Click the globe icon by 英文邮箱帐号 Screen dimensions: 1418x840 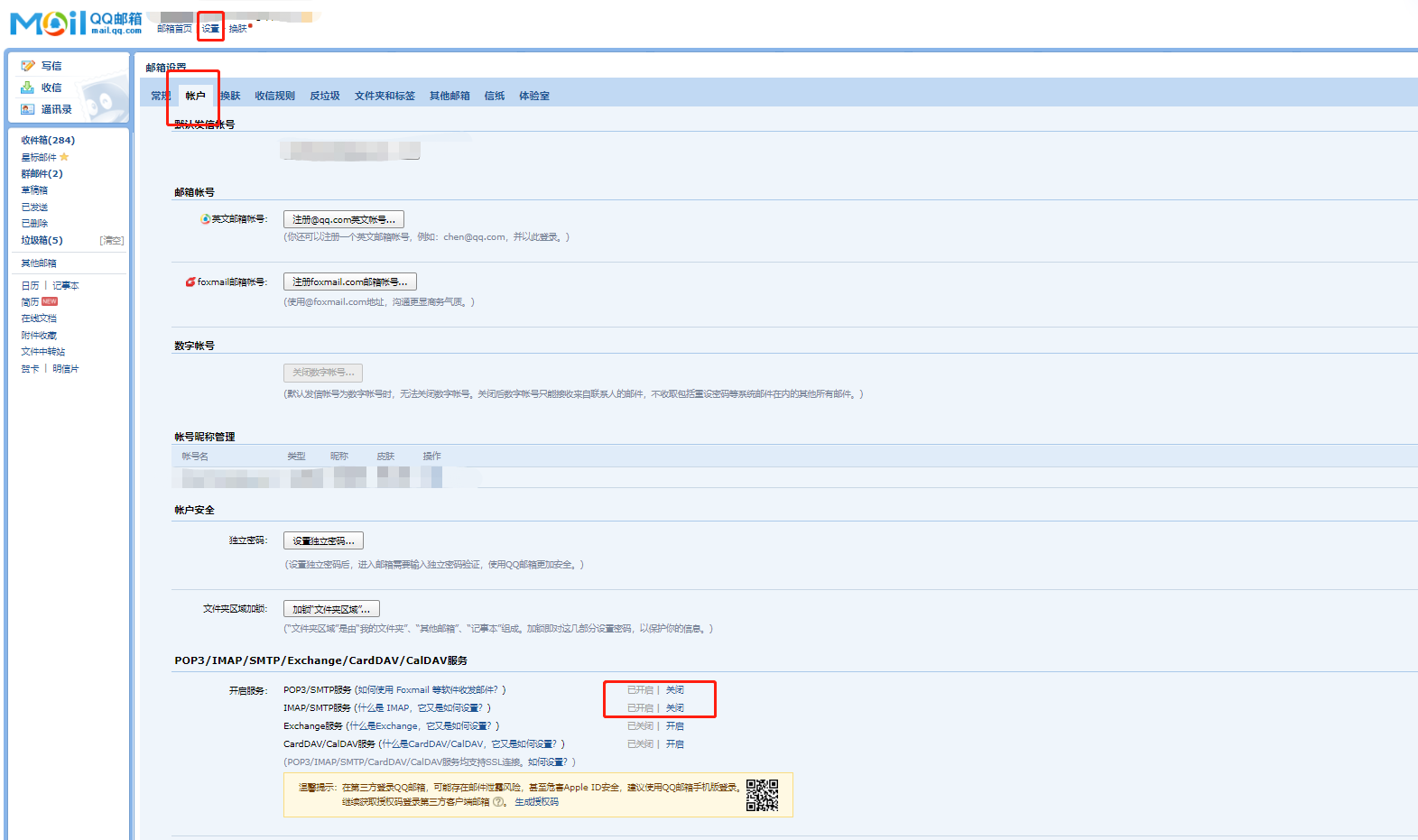point(206,219)
